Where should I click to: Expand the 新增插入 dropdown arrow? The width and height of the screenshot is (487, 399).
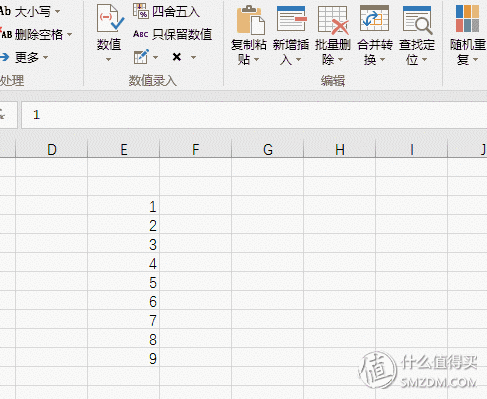click(298, 60)
